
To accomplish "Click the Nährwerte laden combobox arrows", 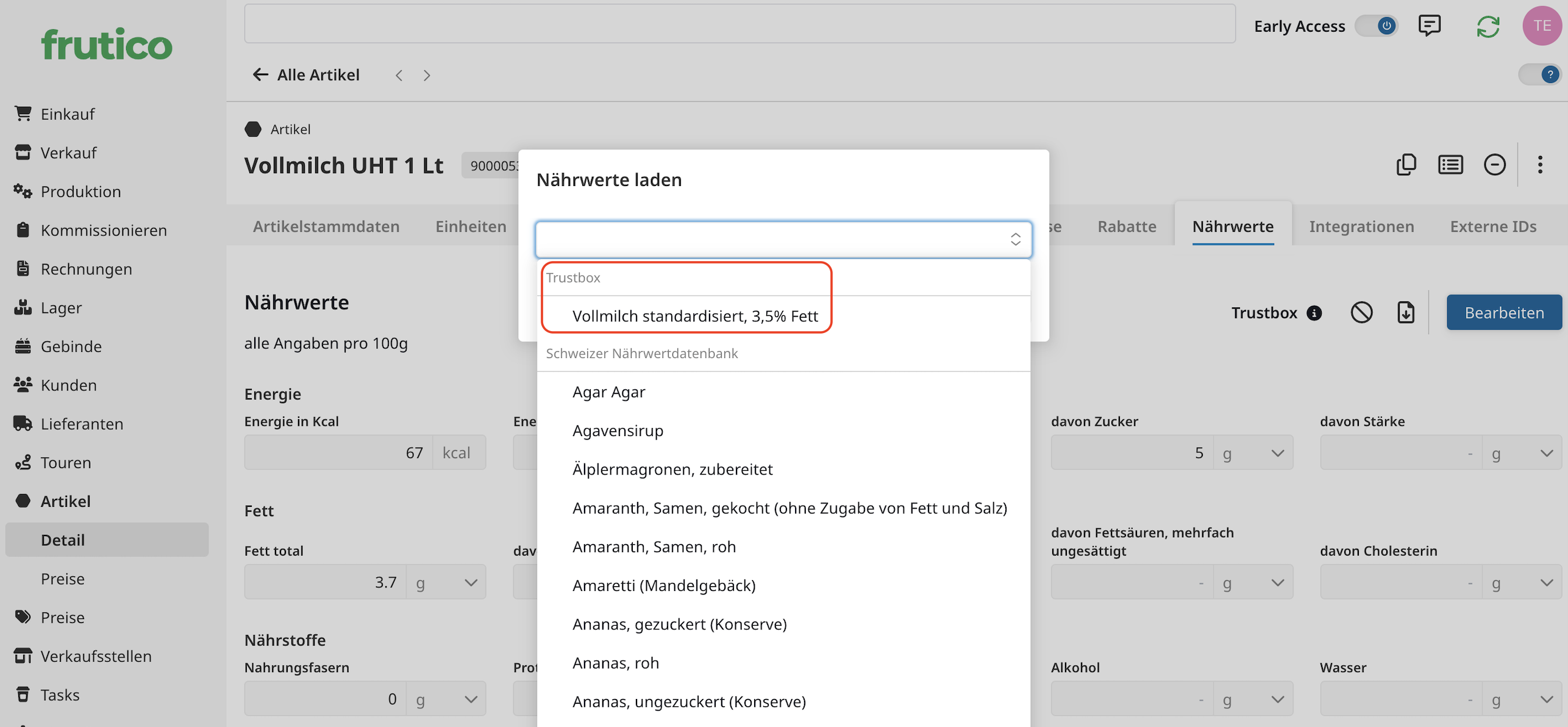I will pyautogui.click(x=1015, y=239).
